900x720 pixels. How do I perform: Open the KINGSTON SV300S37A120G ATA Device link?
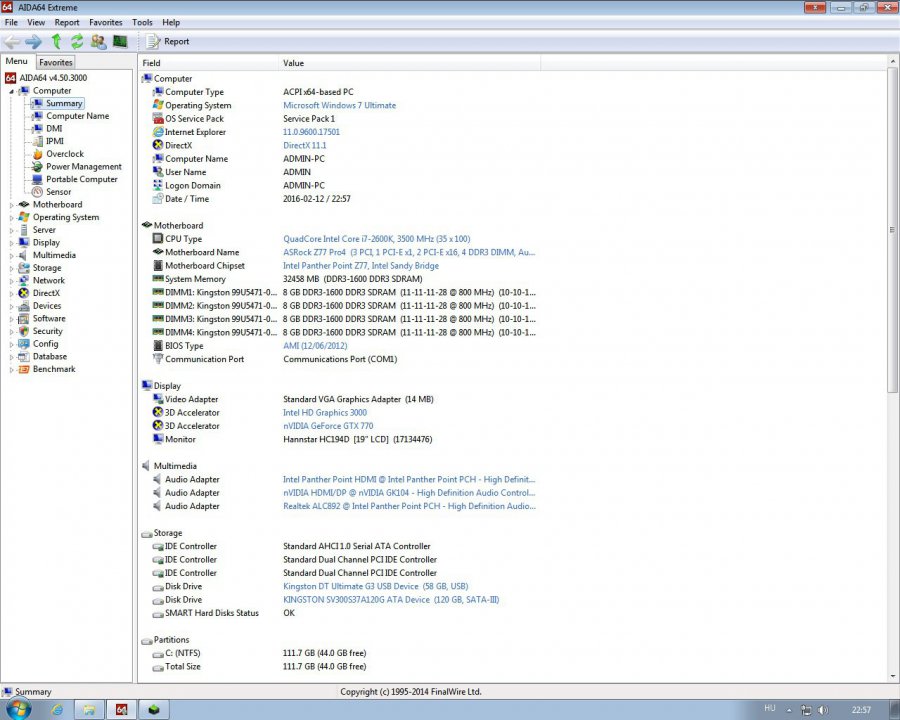tap(391, 599)
